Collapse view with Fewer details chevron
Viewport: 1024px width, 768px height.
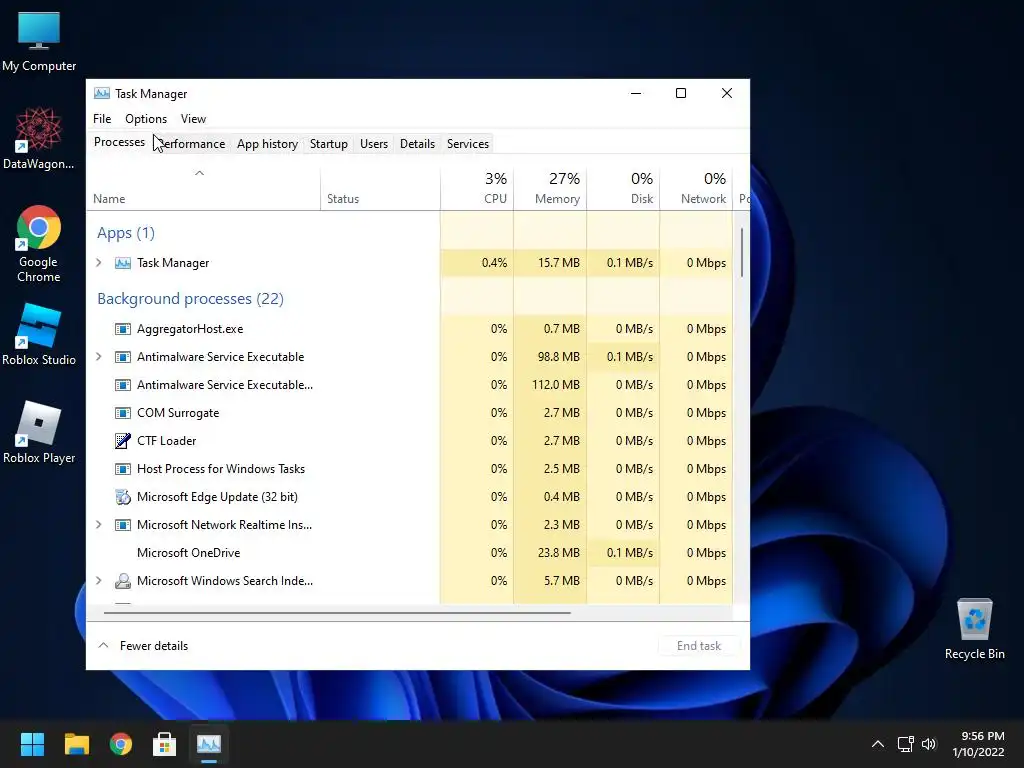[103, 645]
